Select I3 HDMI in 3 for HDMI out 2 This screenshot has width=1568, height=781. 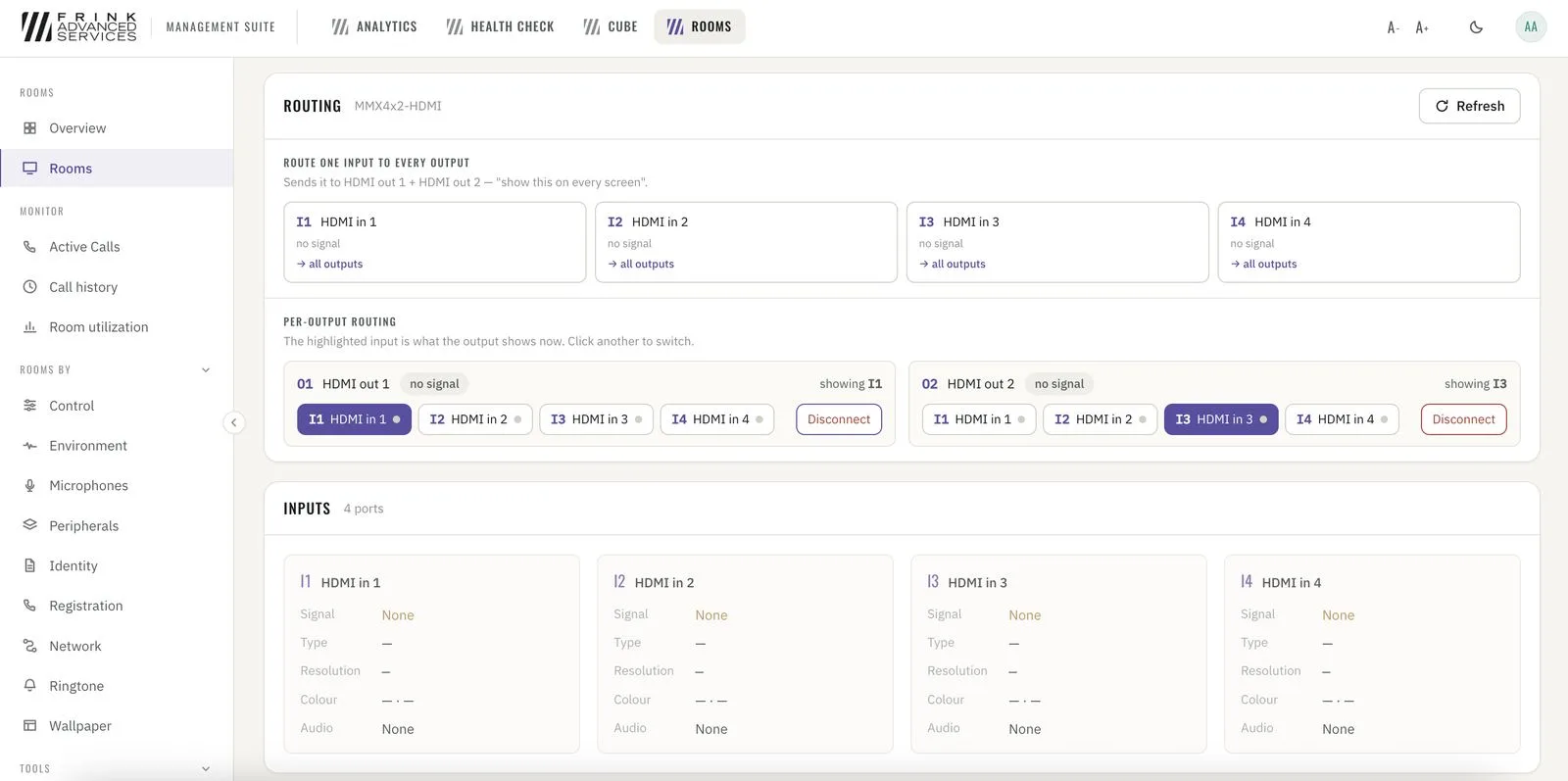tap(1221, 419)
